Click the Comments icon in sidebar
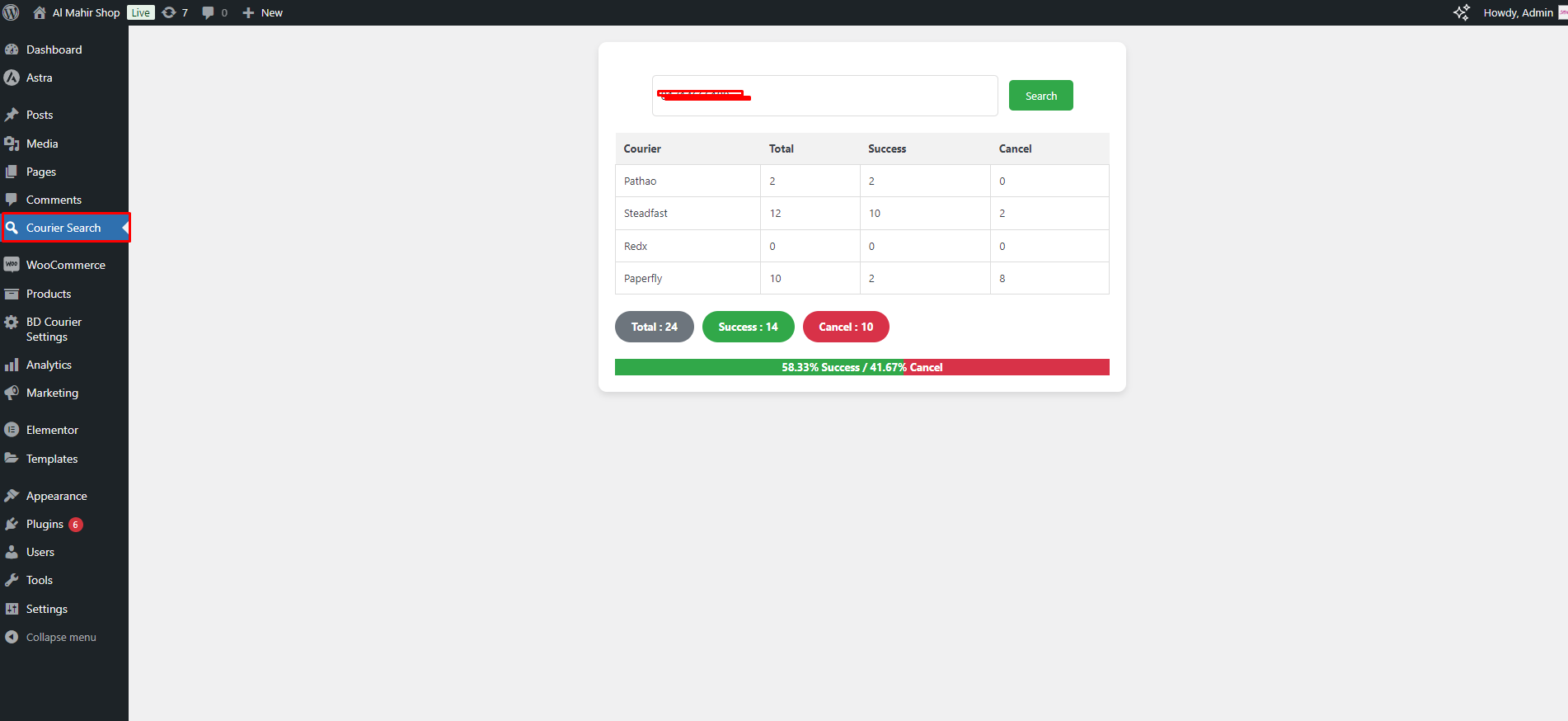This screenshot has width=1568, height=721. tap(12, 200)
